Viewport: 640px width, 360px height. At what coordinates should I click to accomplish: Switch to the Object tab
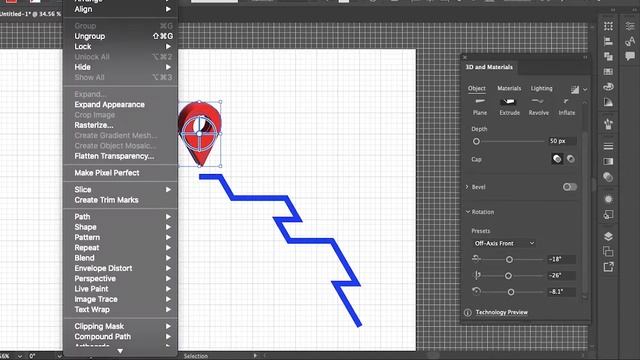476,89
